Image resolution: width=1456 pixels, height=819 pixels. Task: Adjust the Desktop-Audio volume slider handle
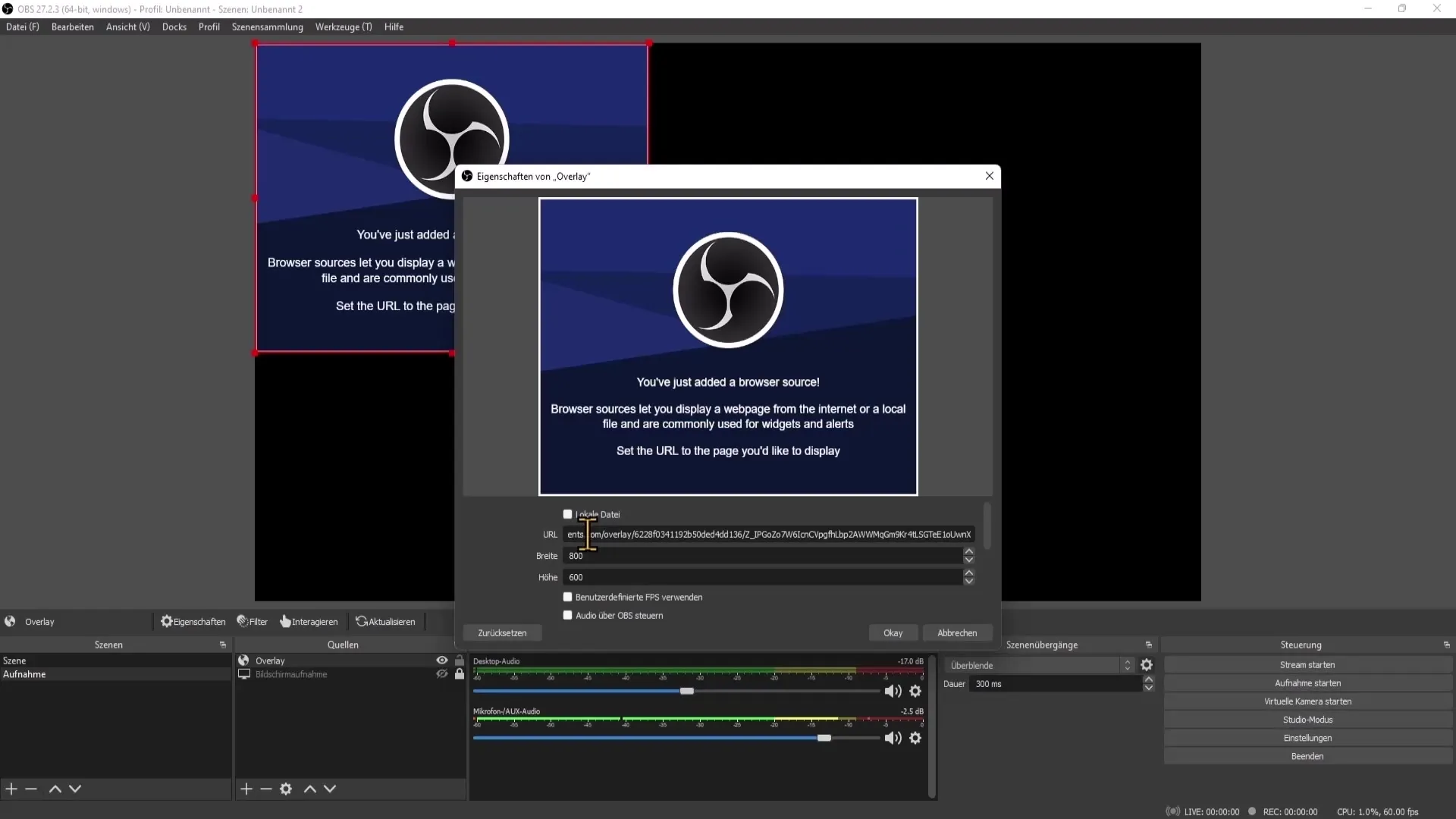click(687, 691)
